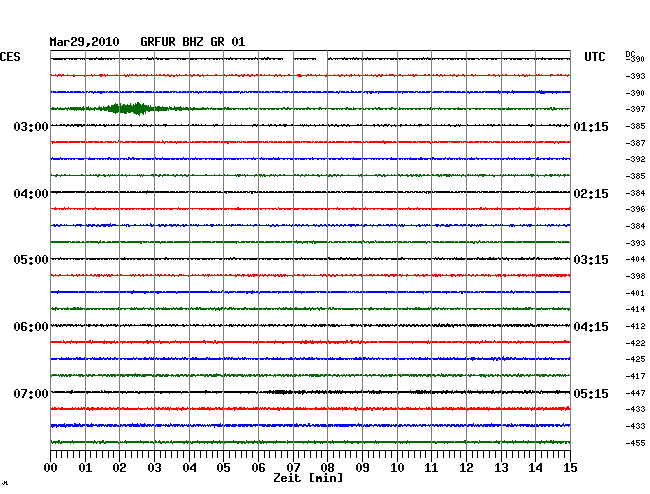
Task: Click the 03:15 UTC time label
Action: 591,260
